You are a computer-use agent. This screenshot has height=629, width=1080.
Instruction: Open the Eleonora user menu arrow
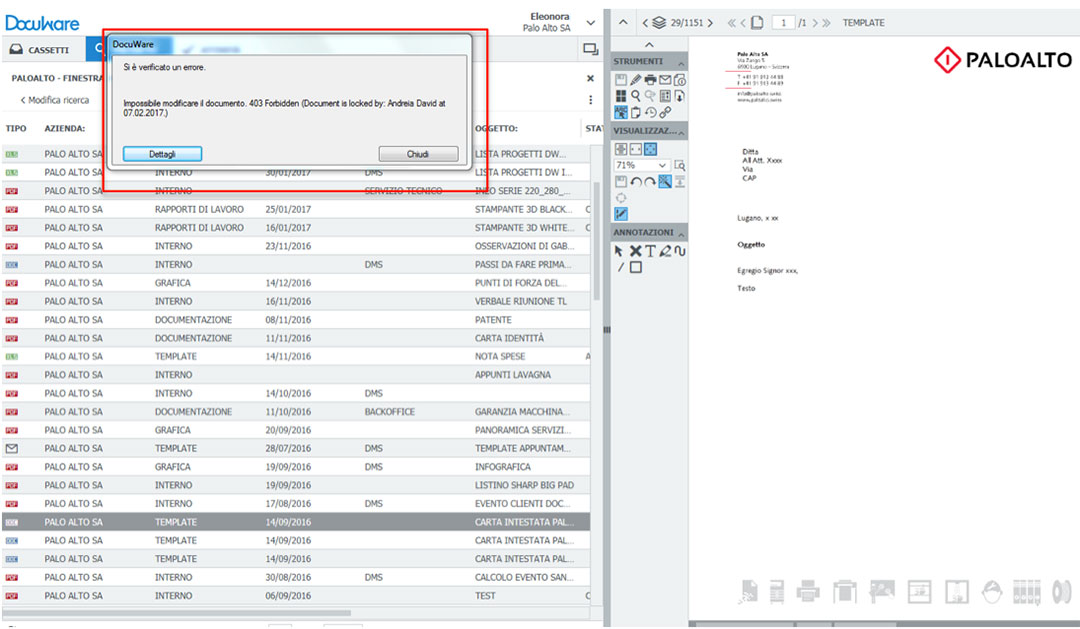590,23
